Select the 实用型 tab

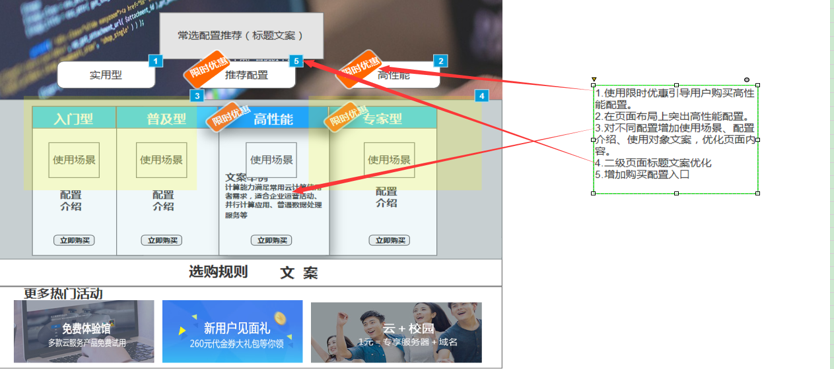[x=106, y=75]
